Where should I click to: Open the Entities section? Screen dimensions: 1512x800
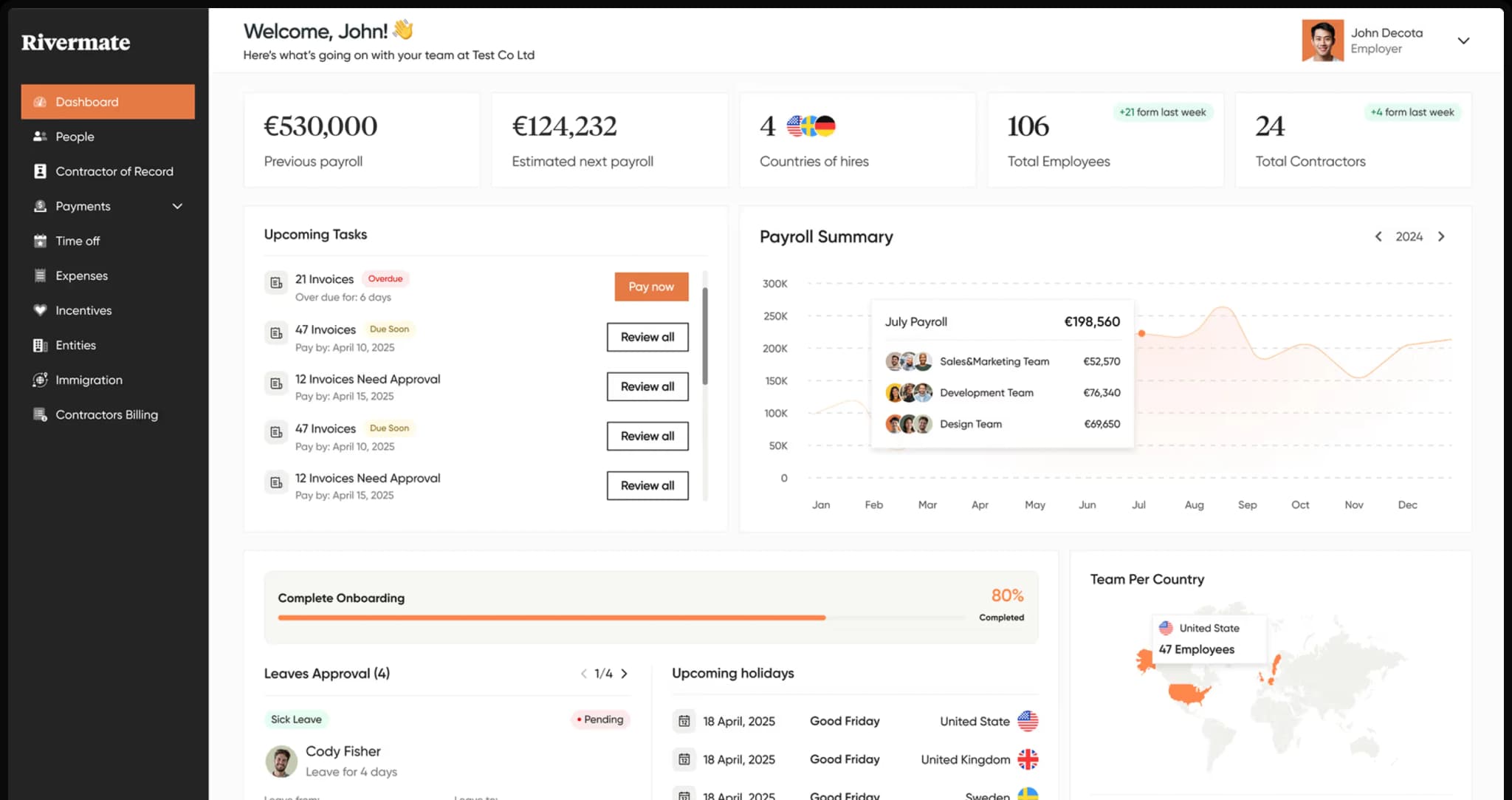click(x=40, y=344)
